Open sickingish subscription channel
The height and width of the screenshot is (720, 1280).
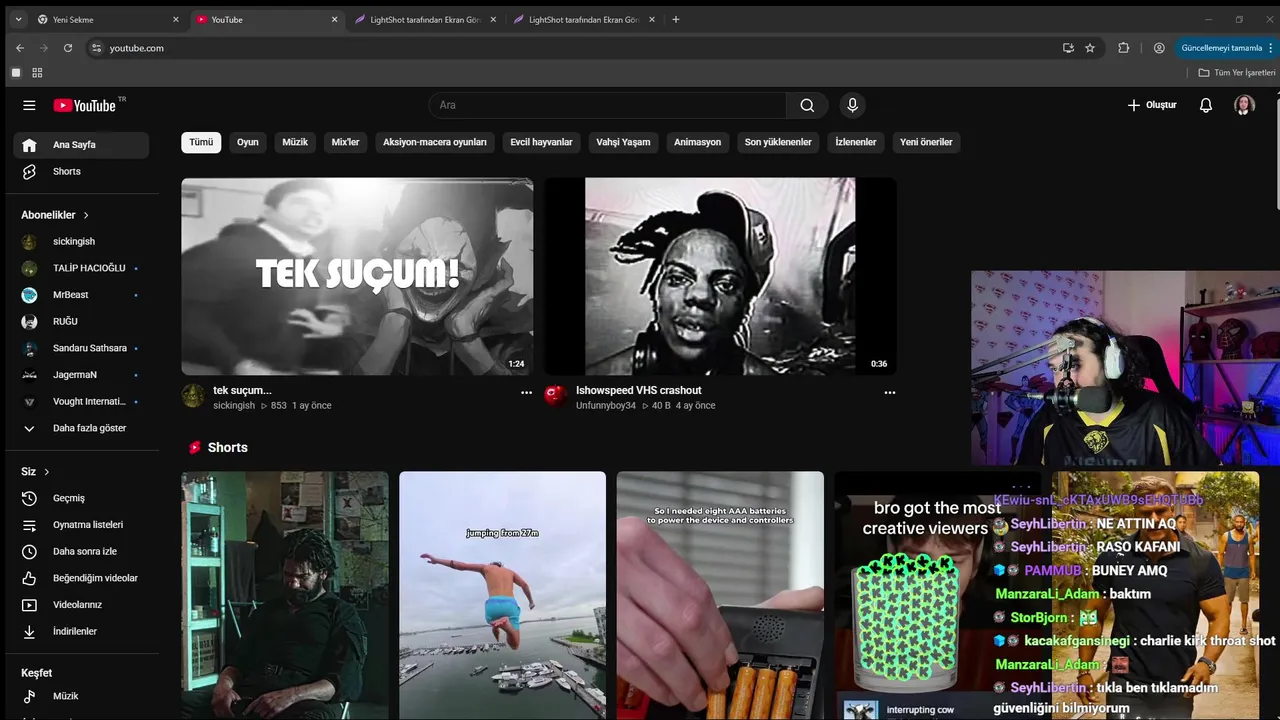[x=81, y=242]
